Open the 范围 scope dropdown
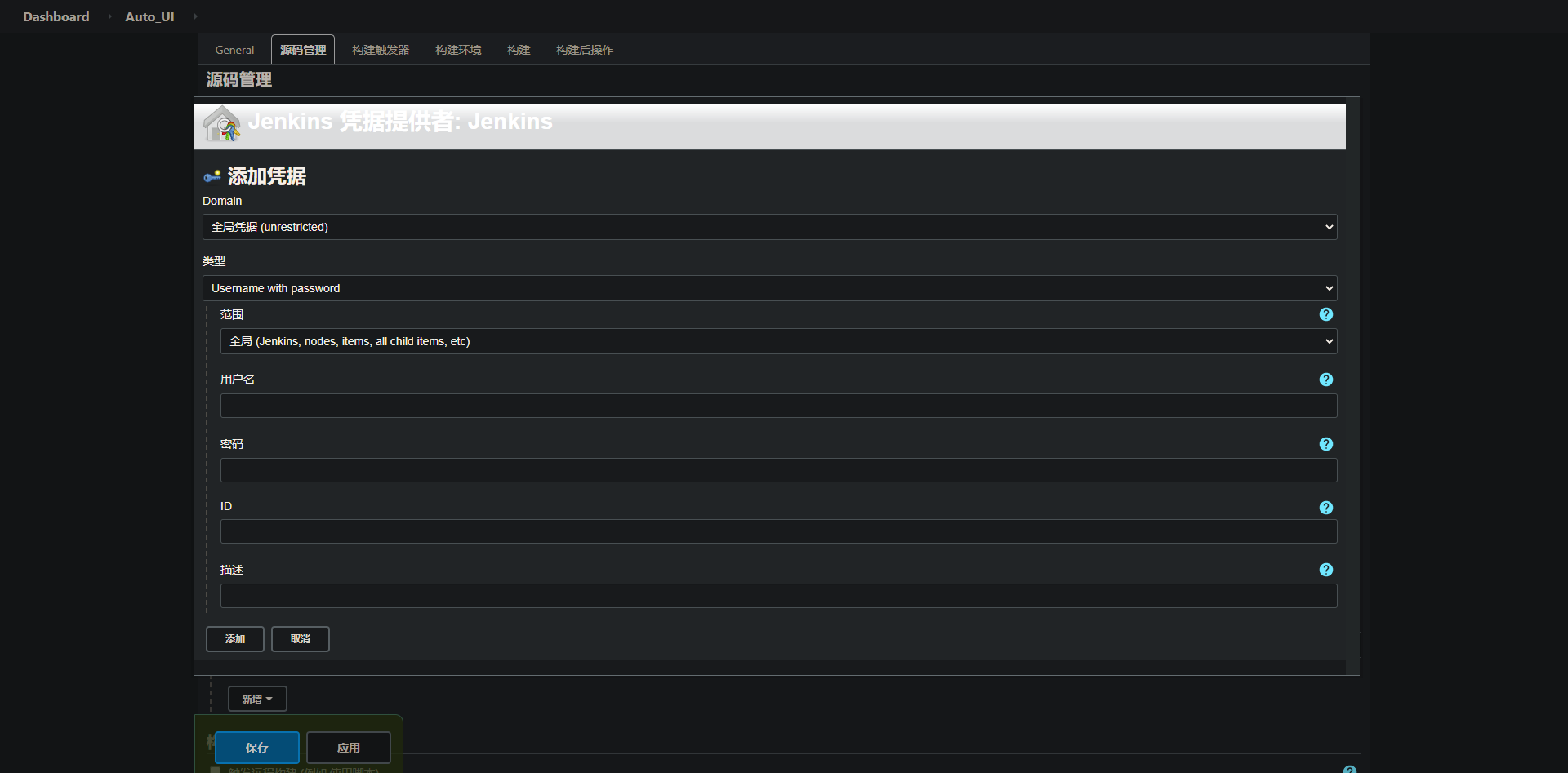 tap(778, 341)
